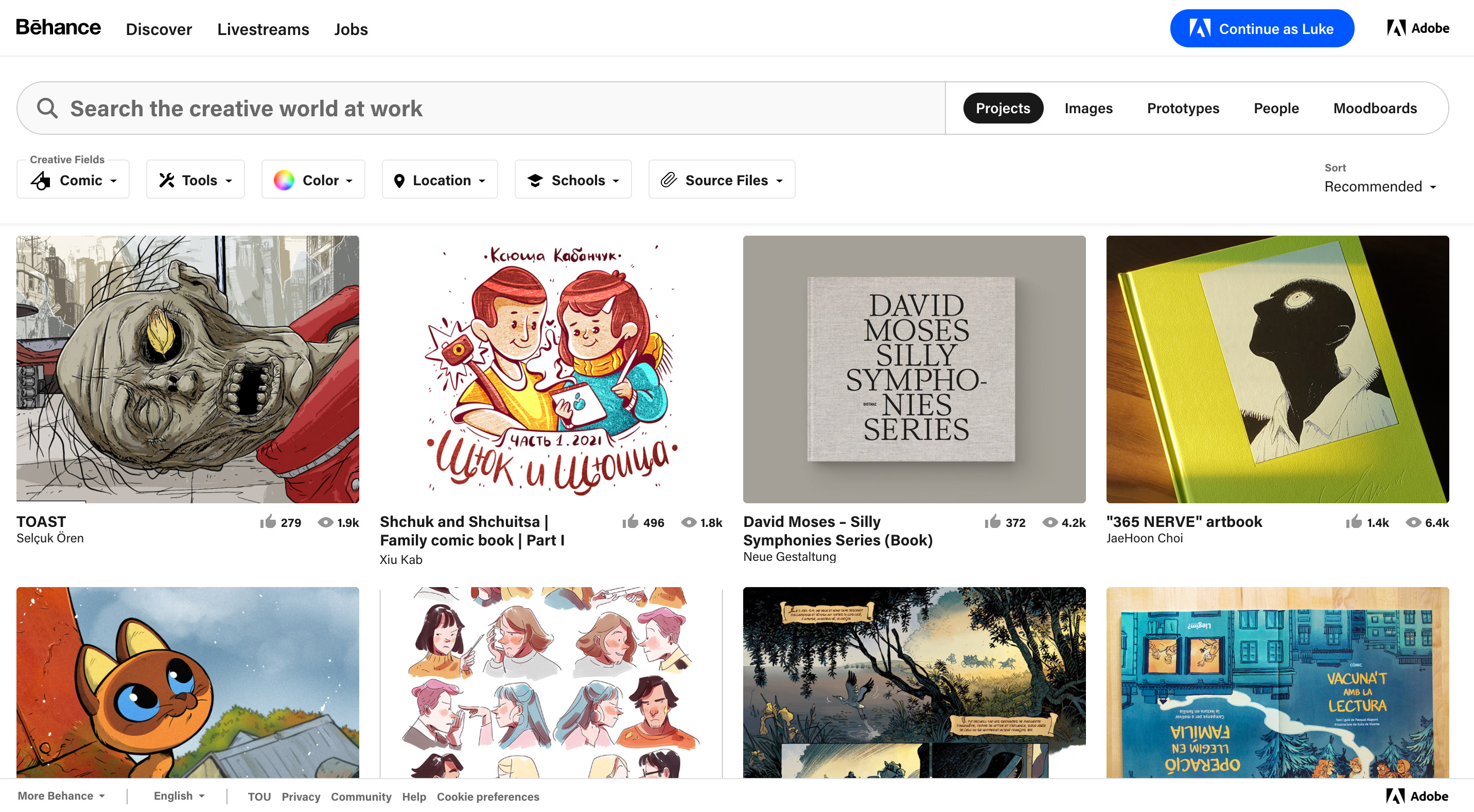Expand the Tools filter dropdown

point(196,180)
